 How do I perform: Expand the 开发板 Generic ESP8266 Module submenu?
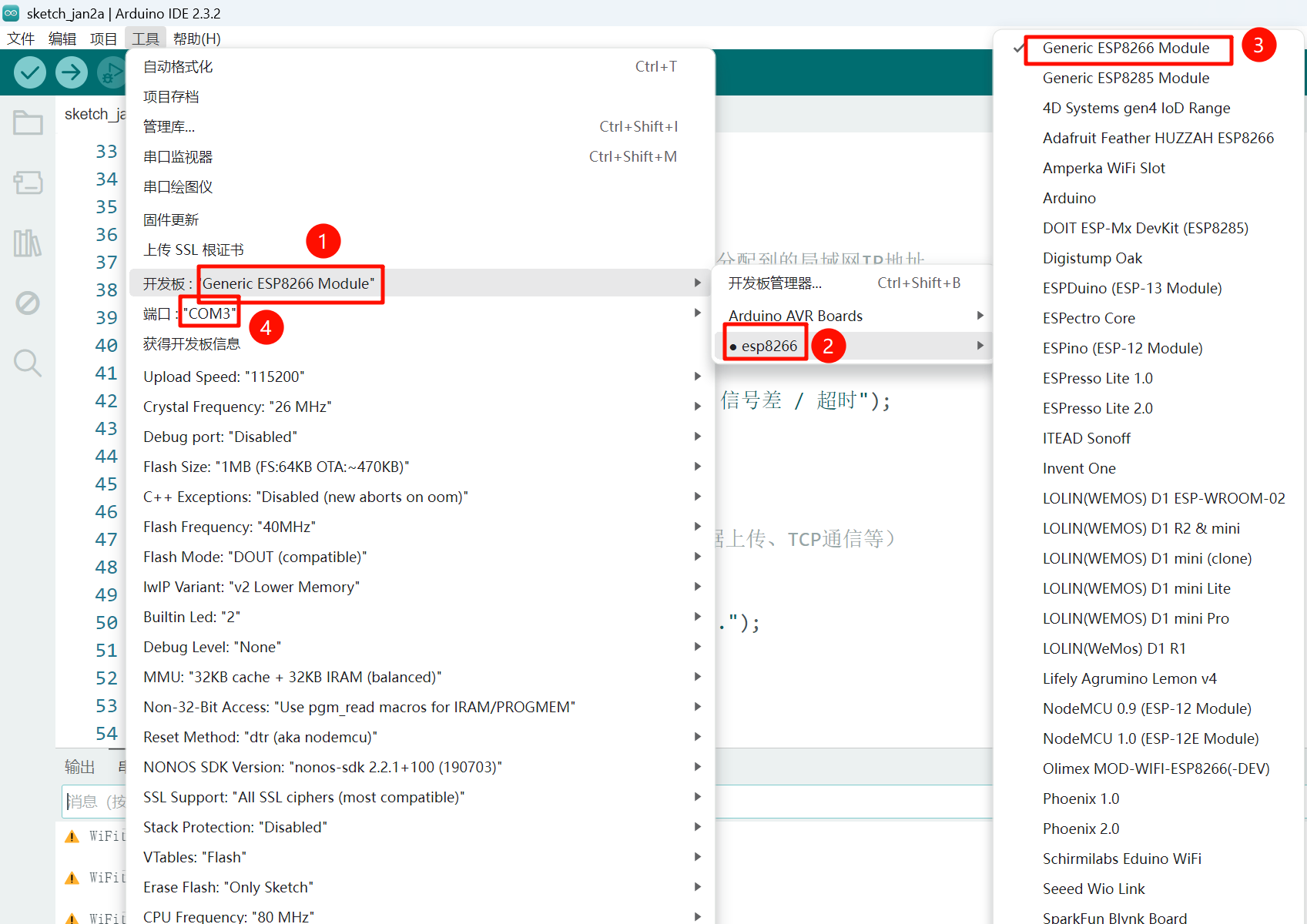tap(421, 283)
